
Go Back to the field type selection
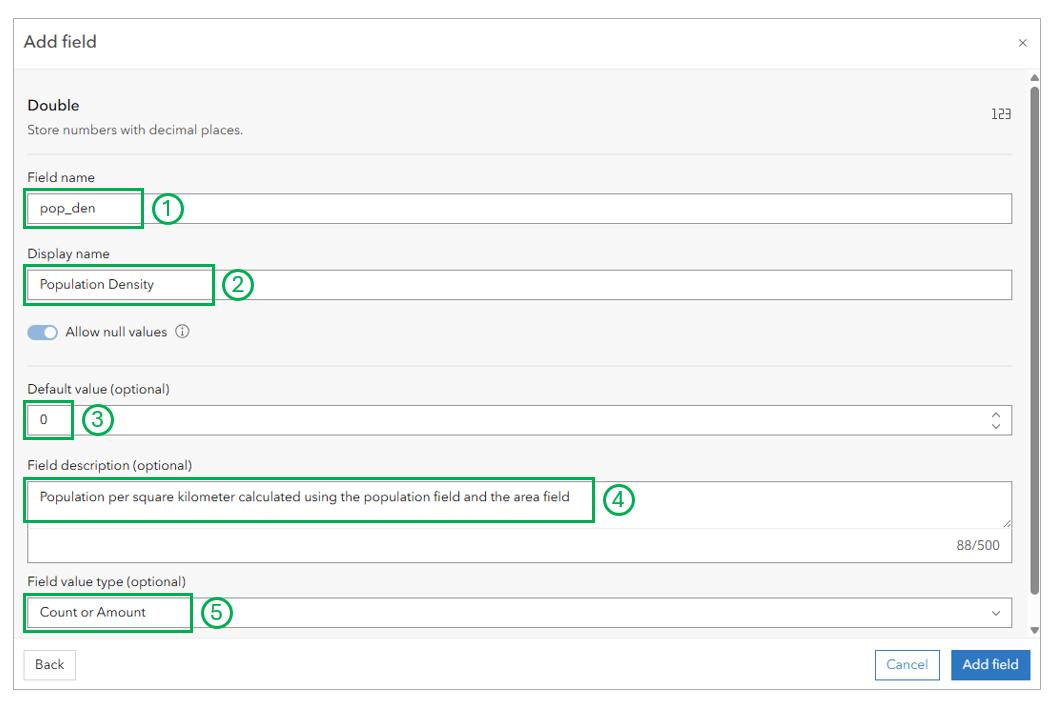tap(49, 665)
